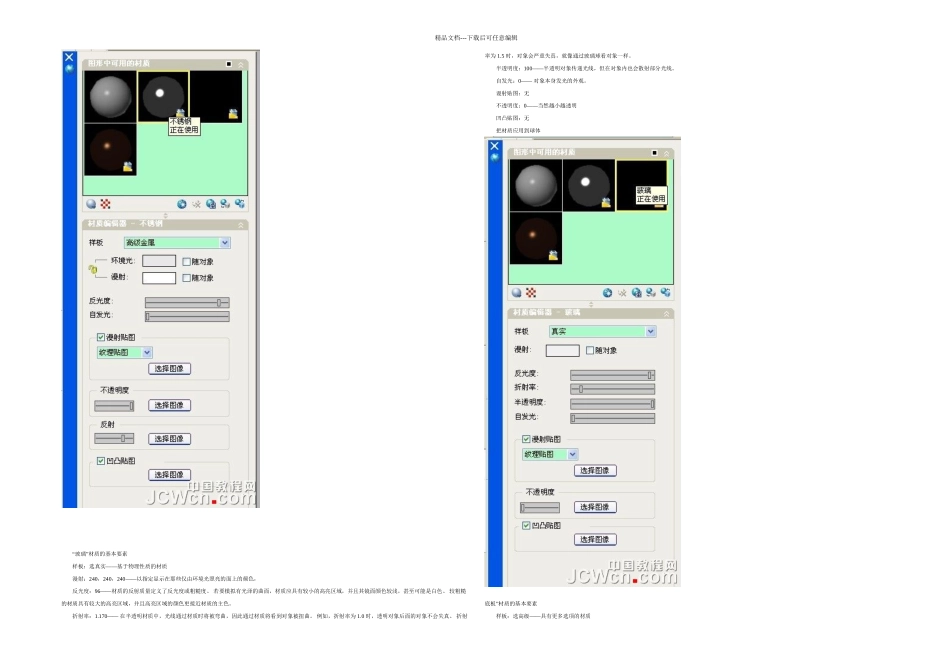Viewport: 950px width, 672px height.
Task: Click 反射 slider in 不锈钢 editor
Action: click(115, 438)
